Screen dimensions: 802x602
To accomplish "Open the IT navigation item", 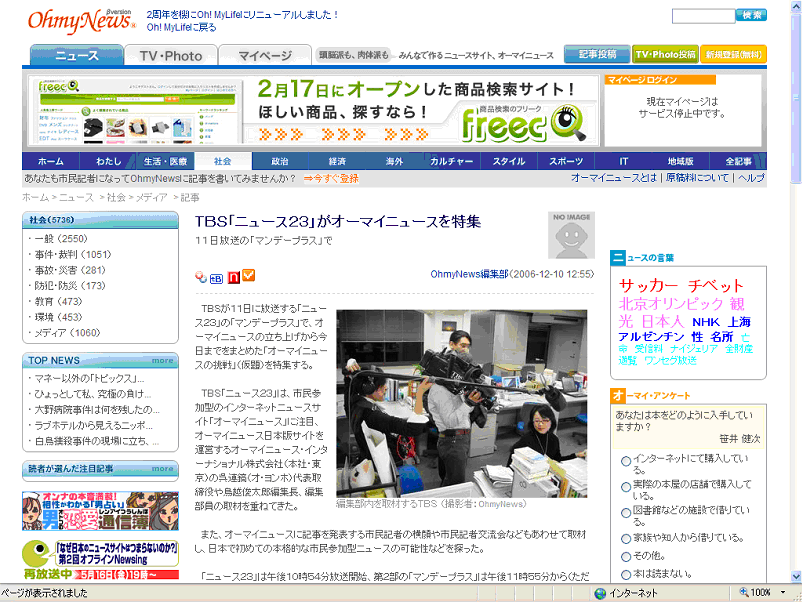I will click(623, 161).
